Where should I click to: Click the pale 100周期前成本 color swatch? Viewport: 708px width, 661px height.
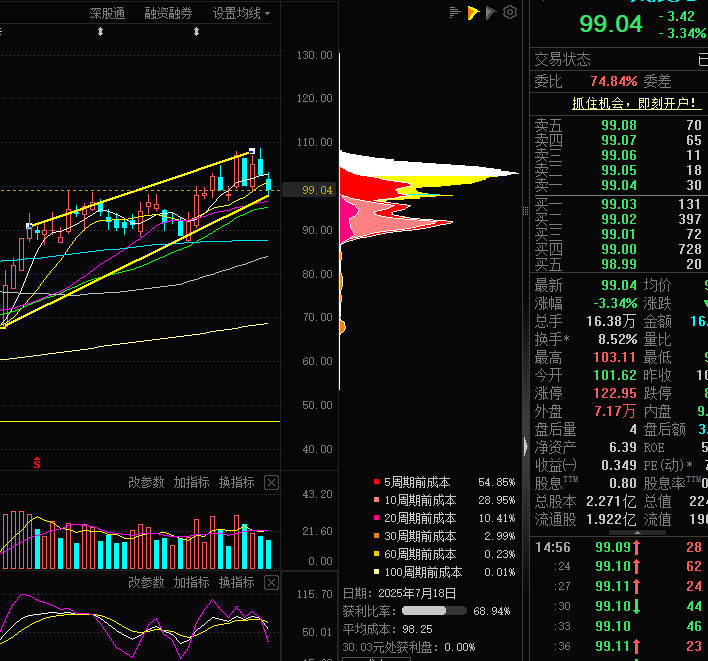pos(376,572)
